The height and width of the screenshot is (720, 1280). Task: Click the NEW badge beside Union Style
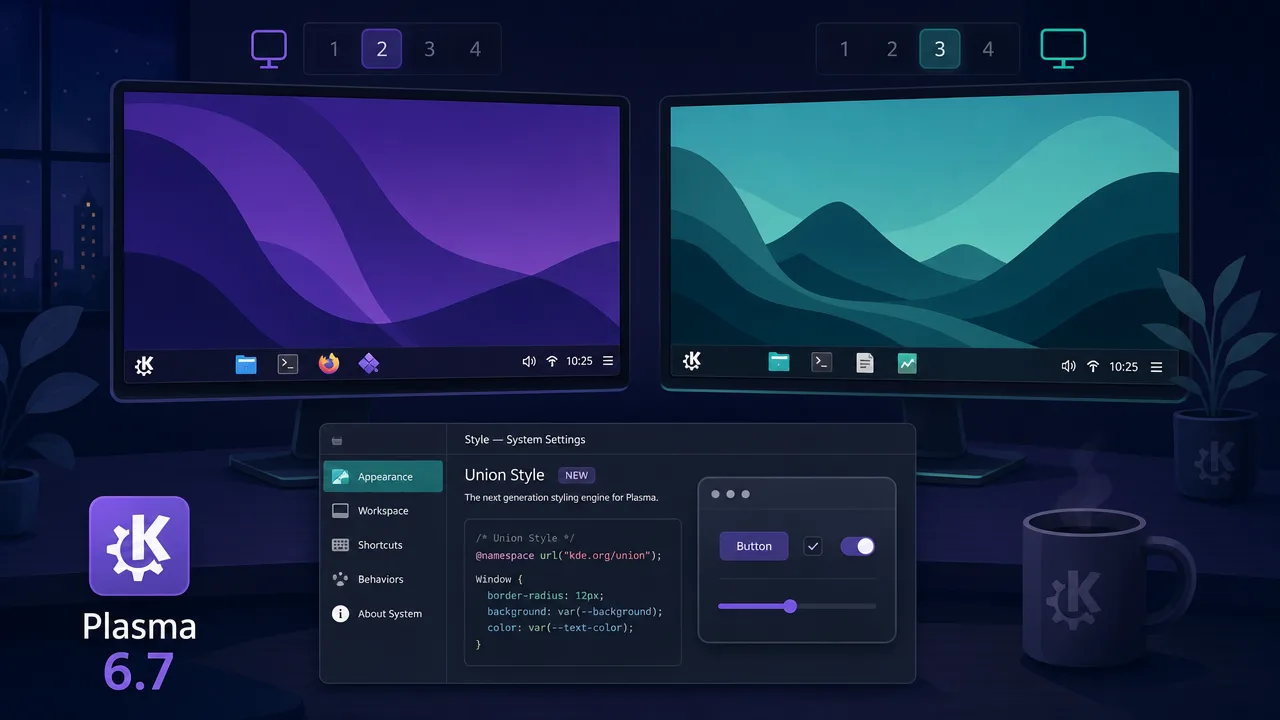(577, 475)
